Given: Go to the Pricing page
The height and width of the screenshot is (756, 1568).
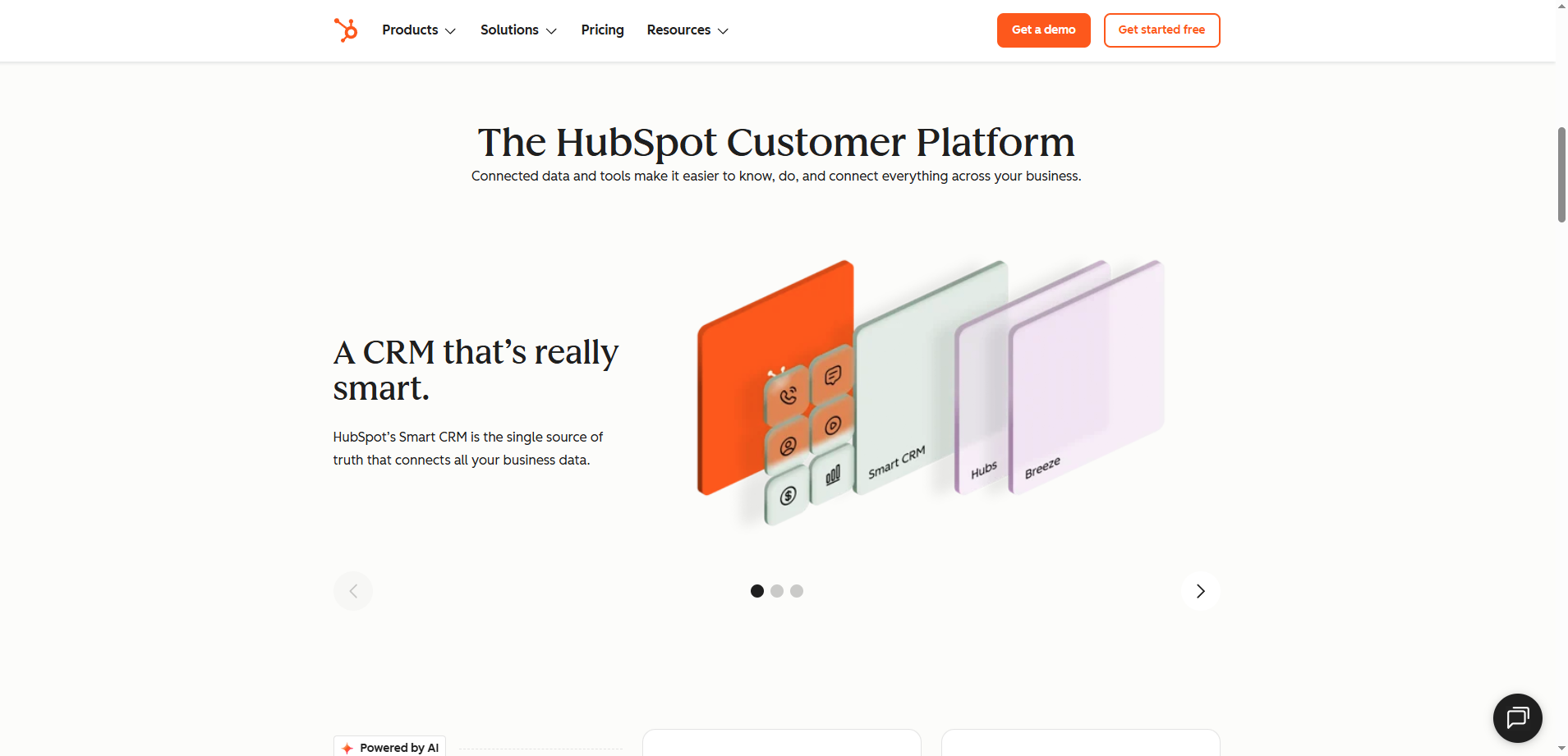Looking at the screenshot, I should click(602, 30).
